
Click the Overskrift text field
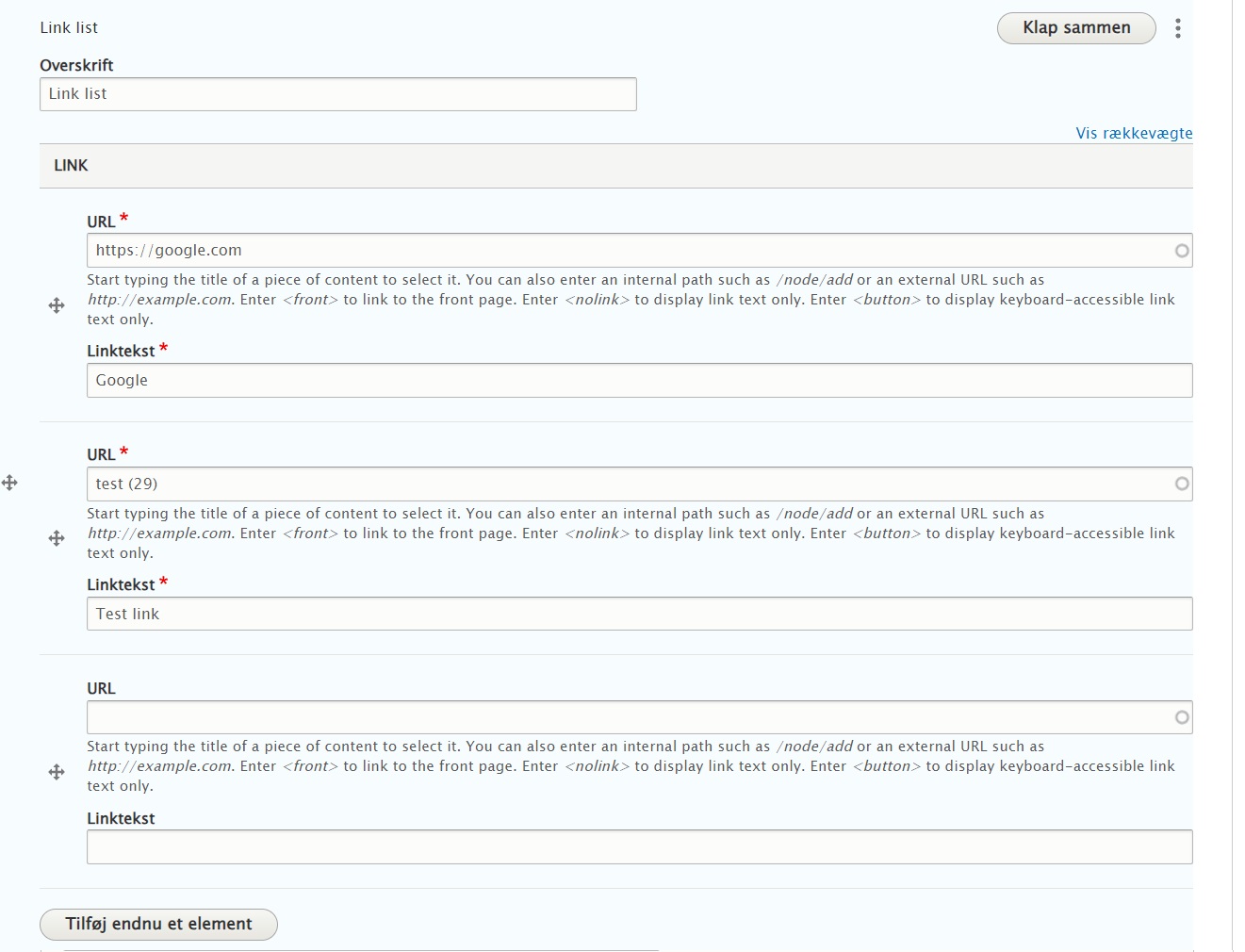[337, 93]
